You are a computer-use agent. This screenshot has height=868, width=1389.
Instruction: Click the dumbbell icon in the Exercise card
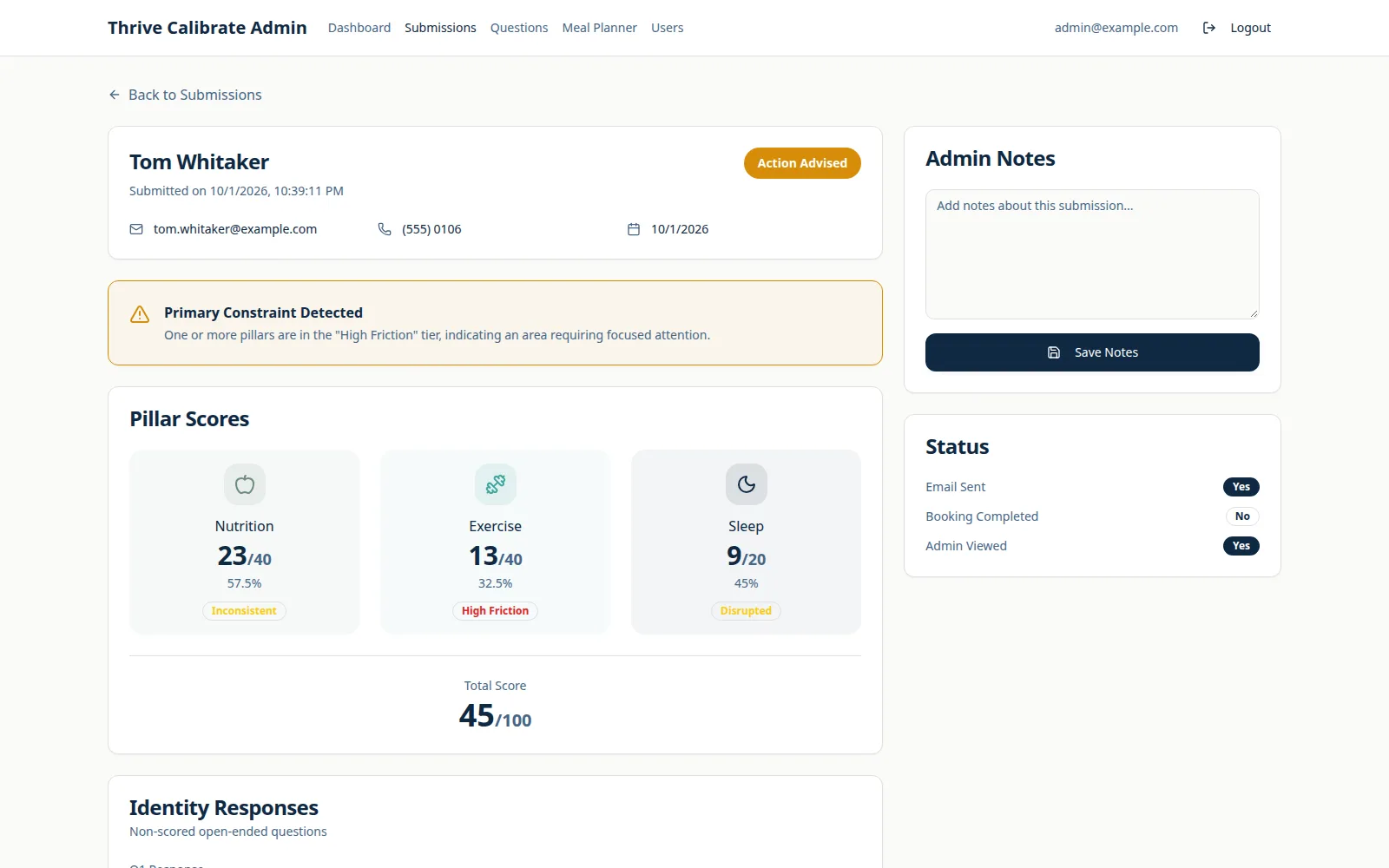[496, 484]
